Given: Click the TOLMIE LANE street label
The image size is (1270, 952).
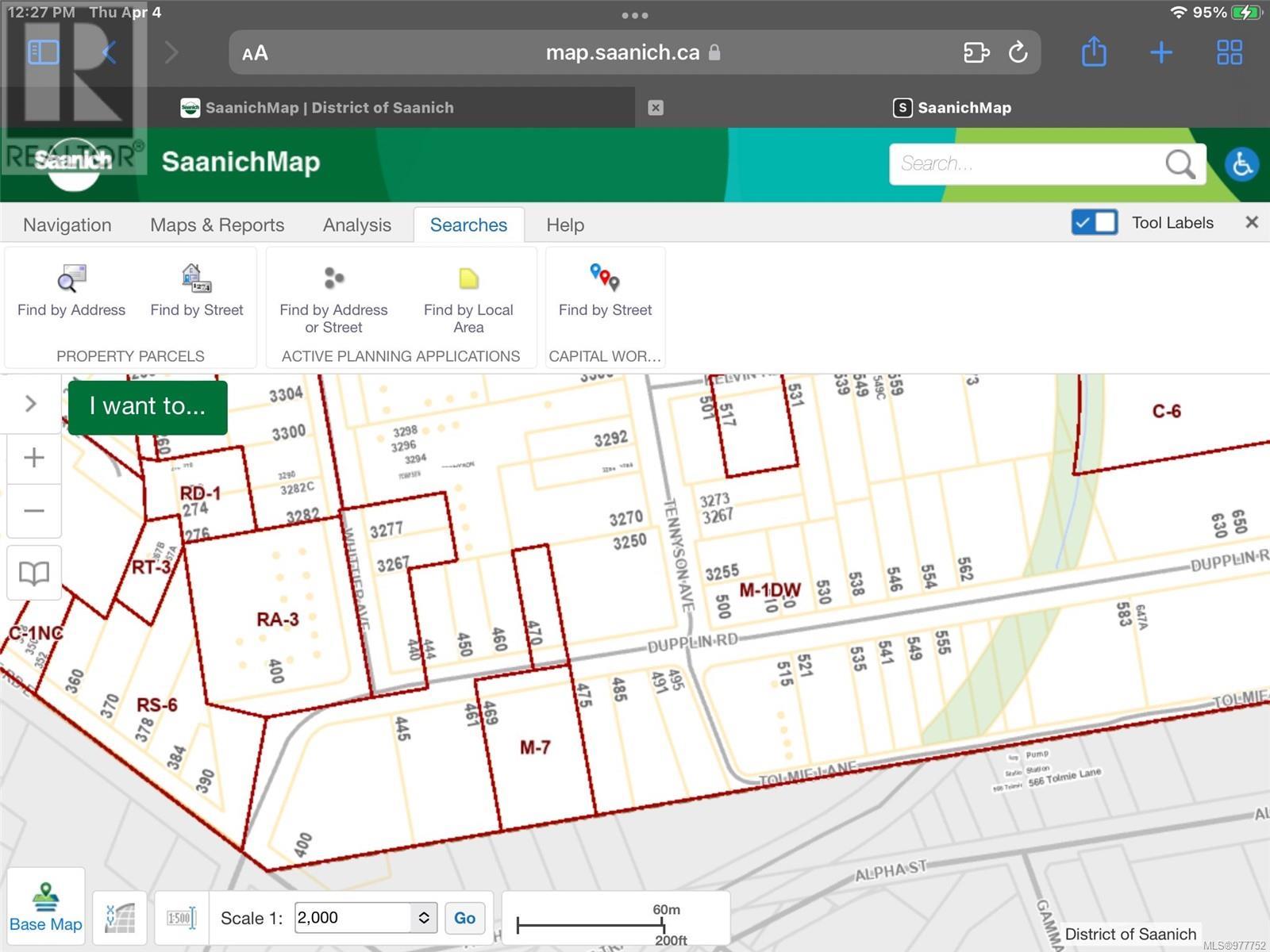Looking at the screenshot, I should 808,773.
